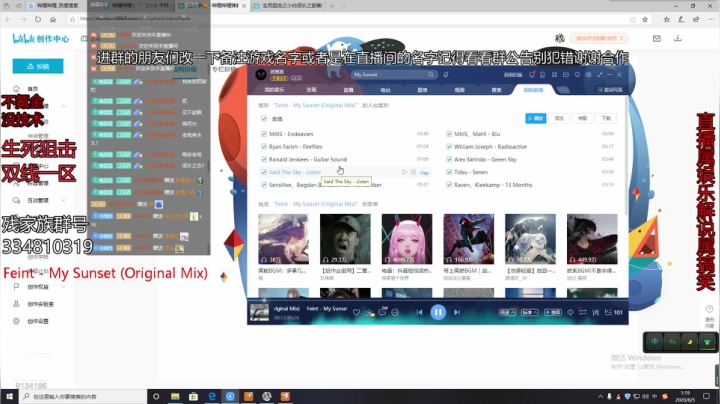Uncheck Alex Skrindo - Green Sky checkbox
Screen dimensions: 720x404
(449, 159)
